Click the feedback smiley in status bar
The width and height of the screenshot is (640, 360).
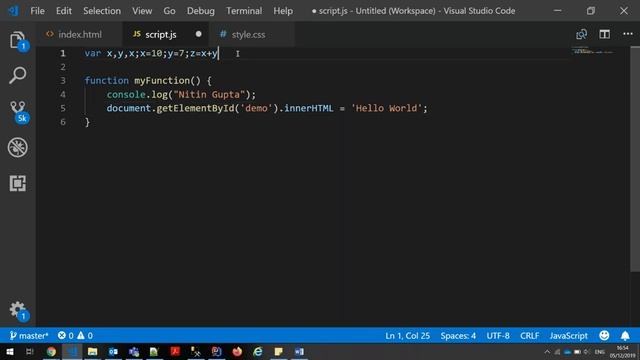coord(604,336)
